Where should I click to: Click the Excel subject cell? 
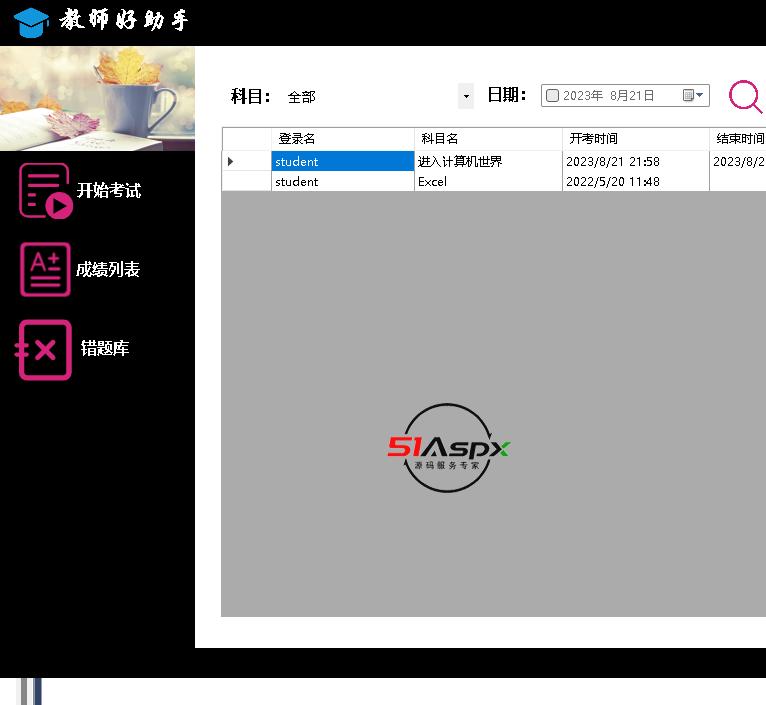pos(488,181)
